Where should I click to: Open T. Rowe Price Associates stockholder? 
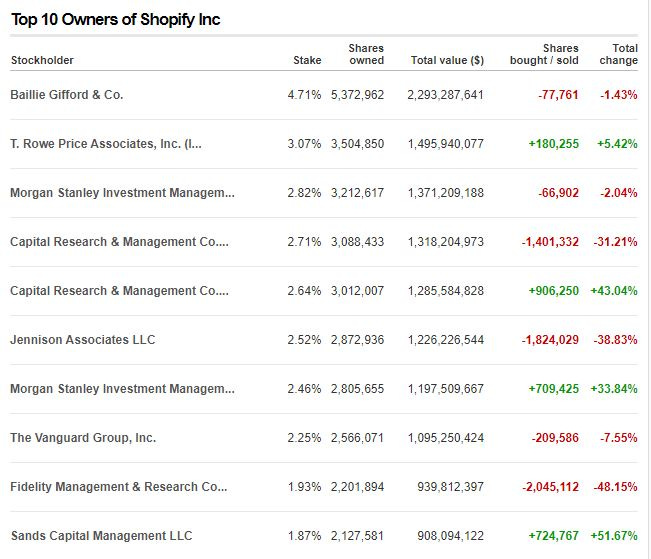(x=106, y=144)
